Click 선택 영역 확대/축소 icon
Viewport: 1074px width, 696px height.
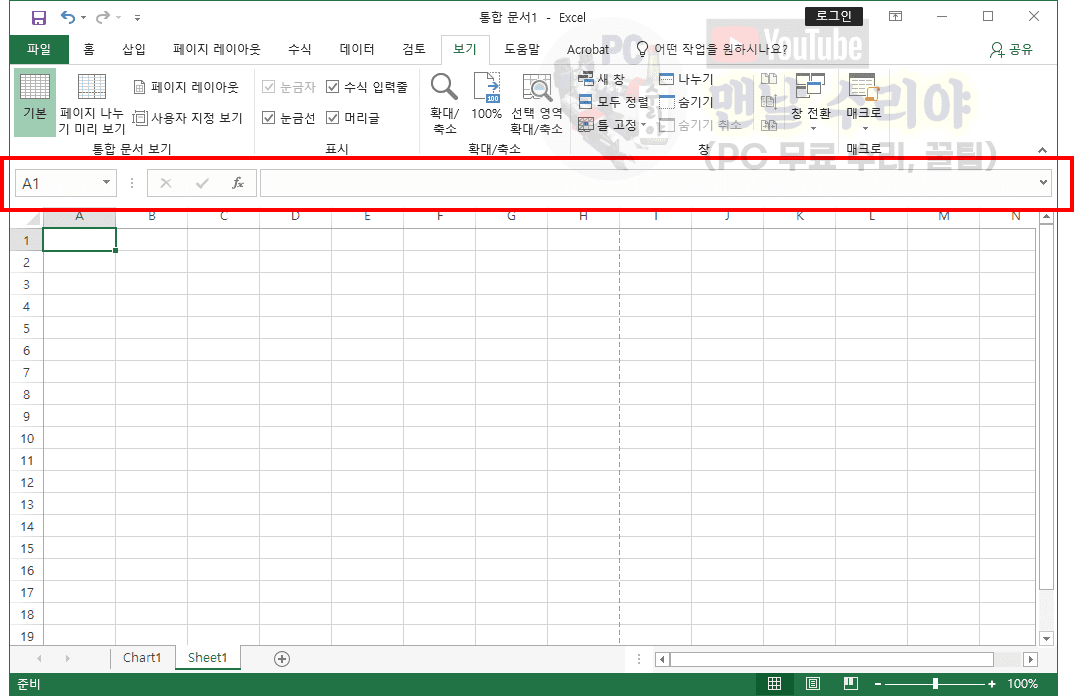pyautogui.click(x=537, y=100)
